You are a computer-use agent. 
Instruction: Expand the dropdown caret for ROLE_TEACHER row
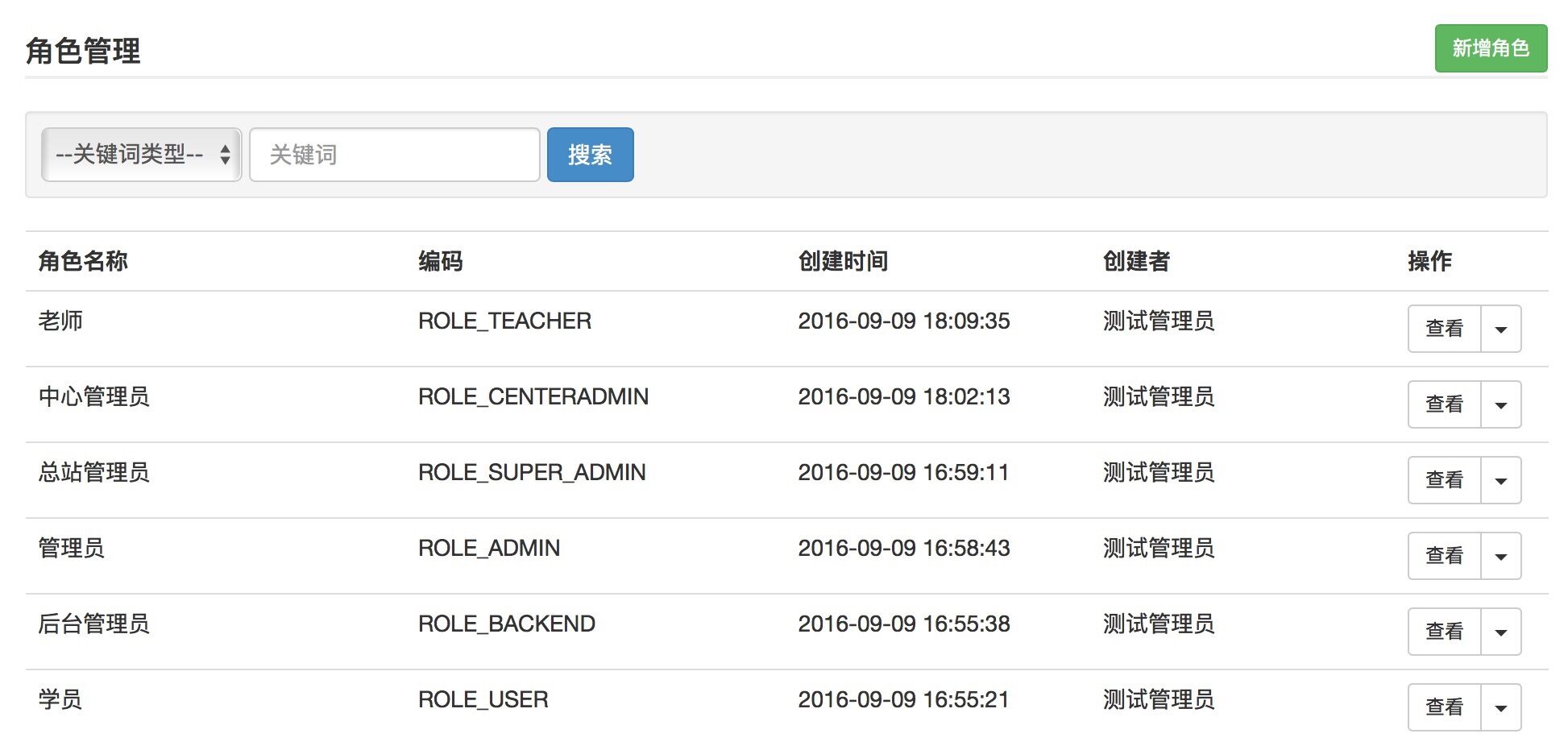(x=1500, y=329)
